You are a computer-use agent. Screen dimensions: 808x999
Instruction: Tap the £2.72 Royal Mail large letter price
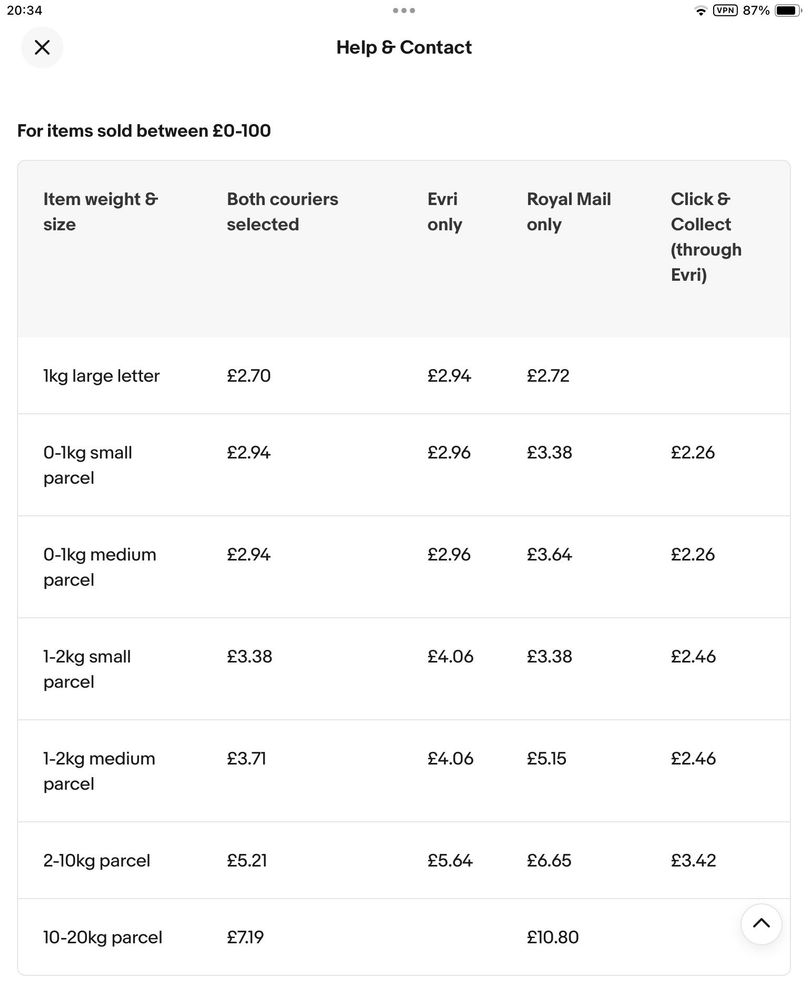tap(548, 376)
